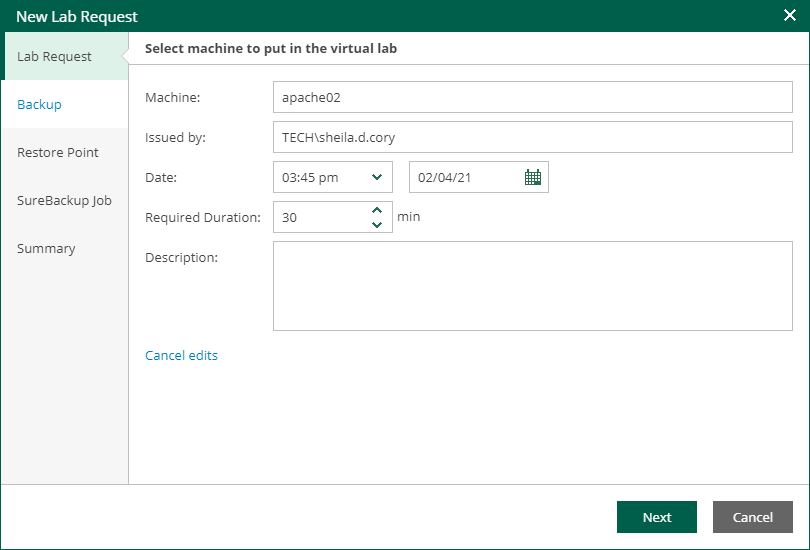Decrease Required Duration with down arrow

[x=377, y=225]
